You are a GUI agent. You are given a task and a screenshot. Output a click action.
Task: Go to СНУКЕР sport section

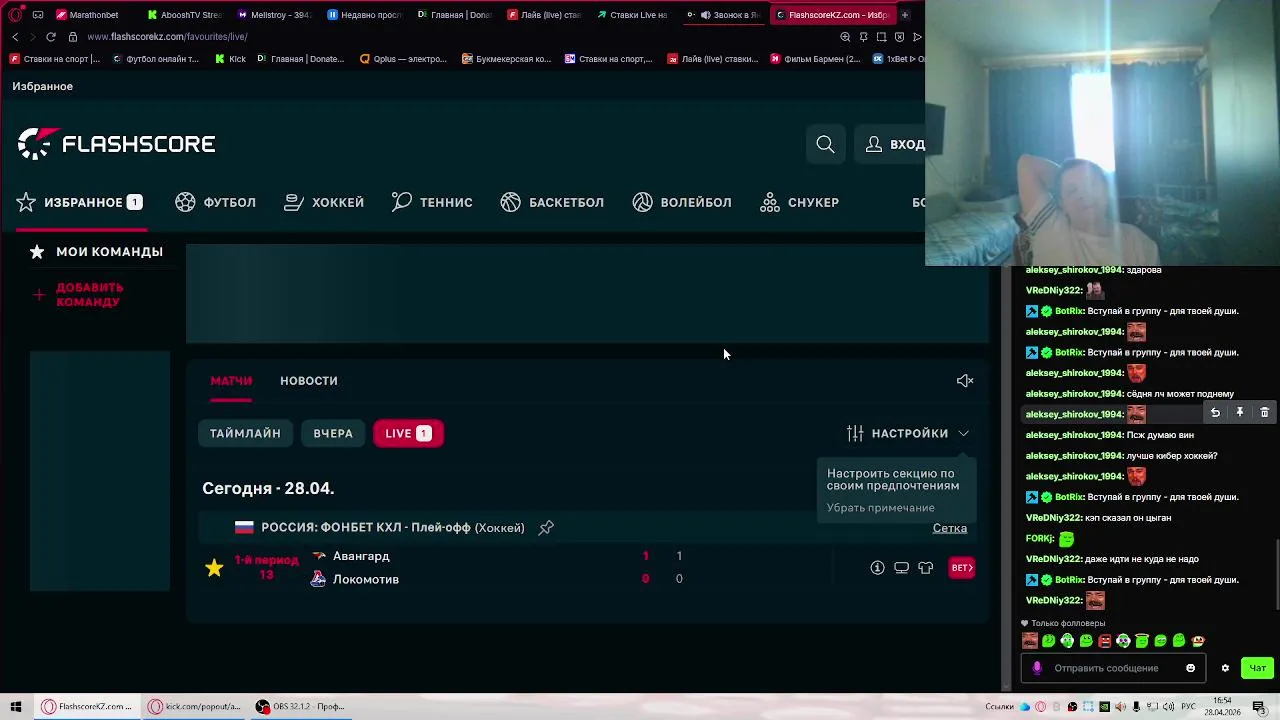[799, 202]
